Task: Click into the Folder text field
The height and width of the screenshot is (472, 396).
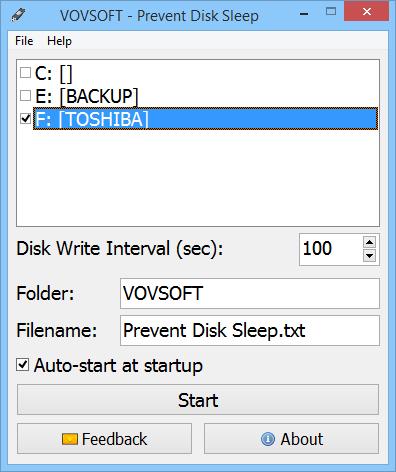Action: (x=250, y=293)
